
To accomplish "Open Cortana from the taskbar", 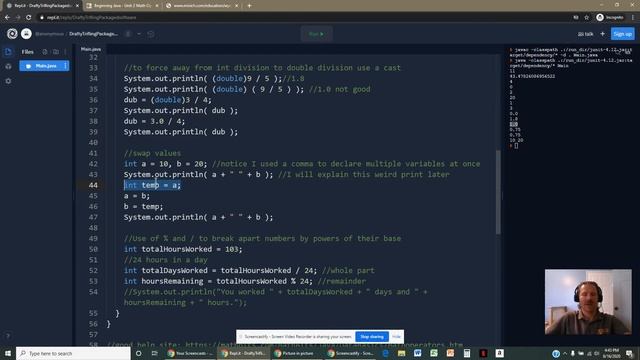I will pos(138,353).
